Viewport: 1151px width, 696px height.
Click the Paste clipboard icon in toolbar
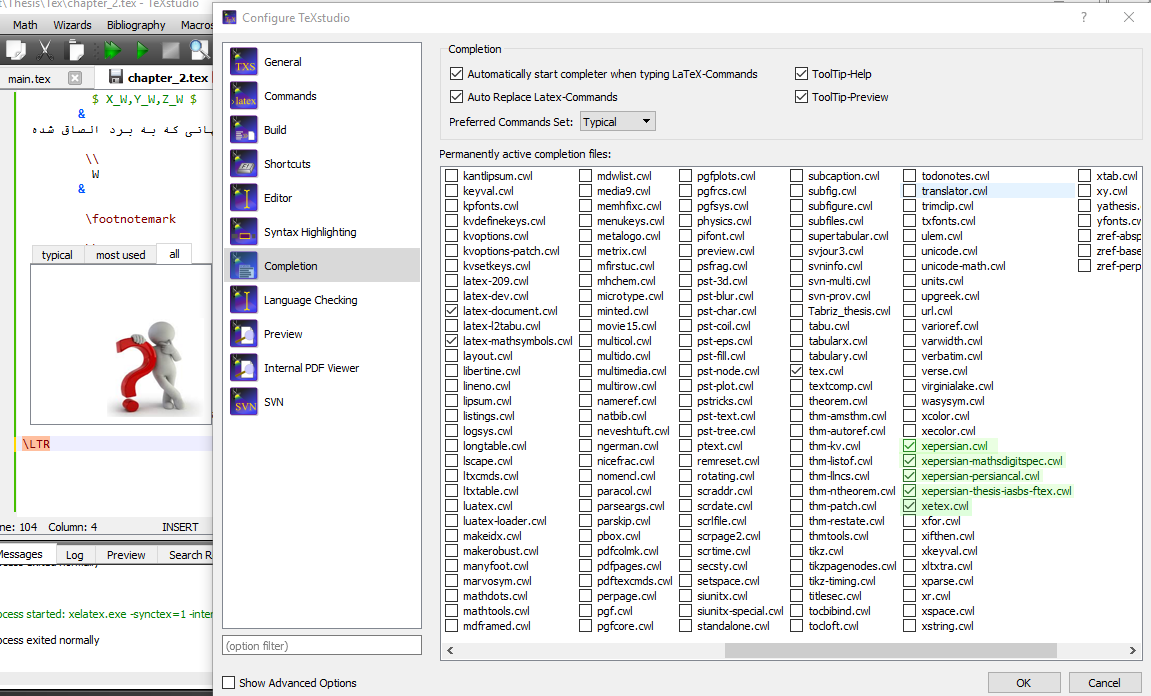coord(75,50)
